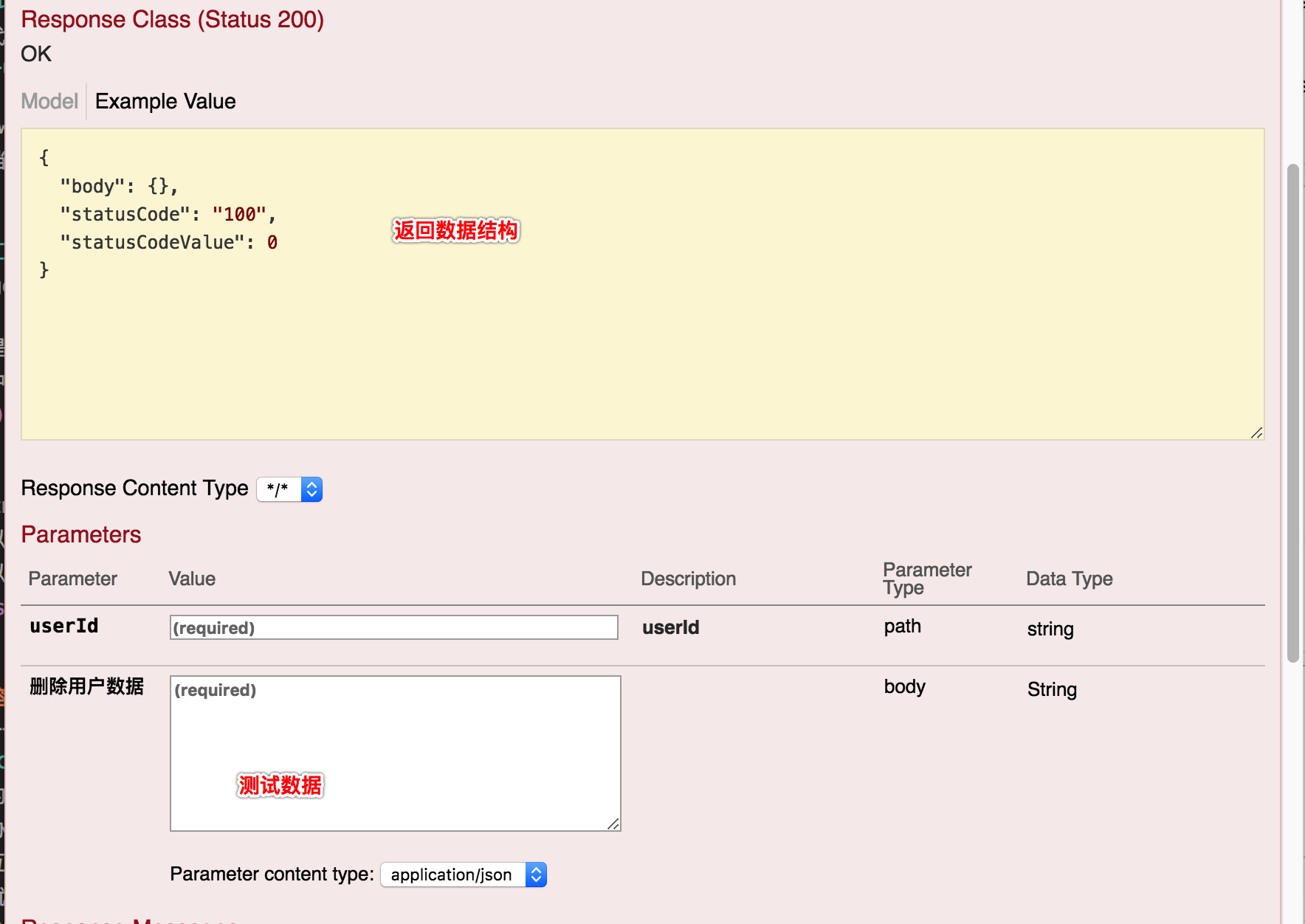Screen dimensions: 1305x924
Task: Click the "body" line in the example JSON
Action: click(x=118, y=187)
